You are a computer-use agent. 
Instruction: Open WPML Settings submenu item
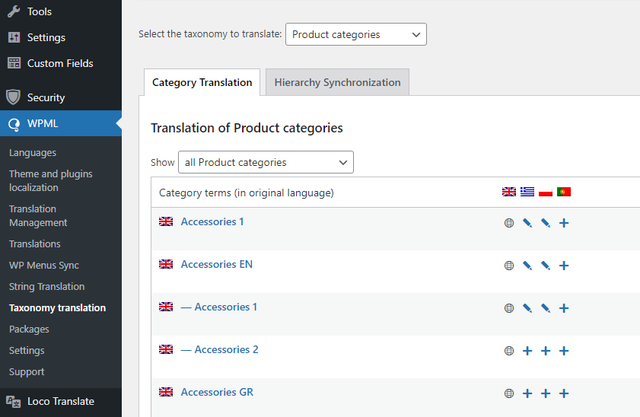point(27,350)
